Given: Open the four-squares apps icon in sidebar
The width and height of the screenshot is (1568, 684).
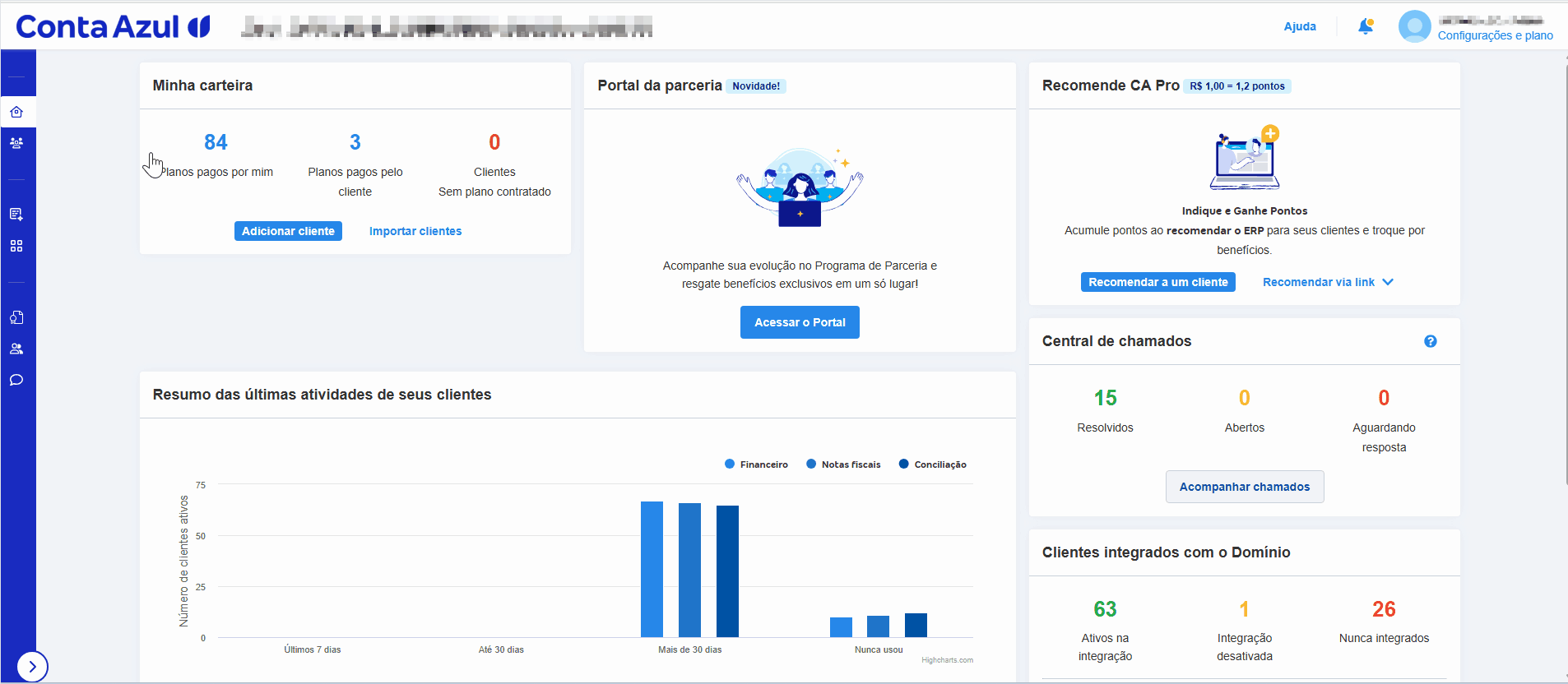Looking at the screenshot, I should point(16,246).
